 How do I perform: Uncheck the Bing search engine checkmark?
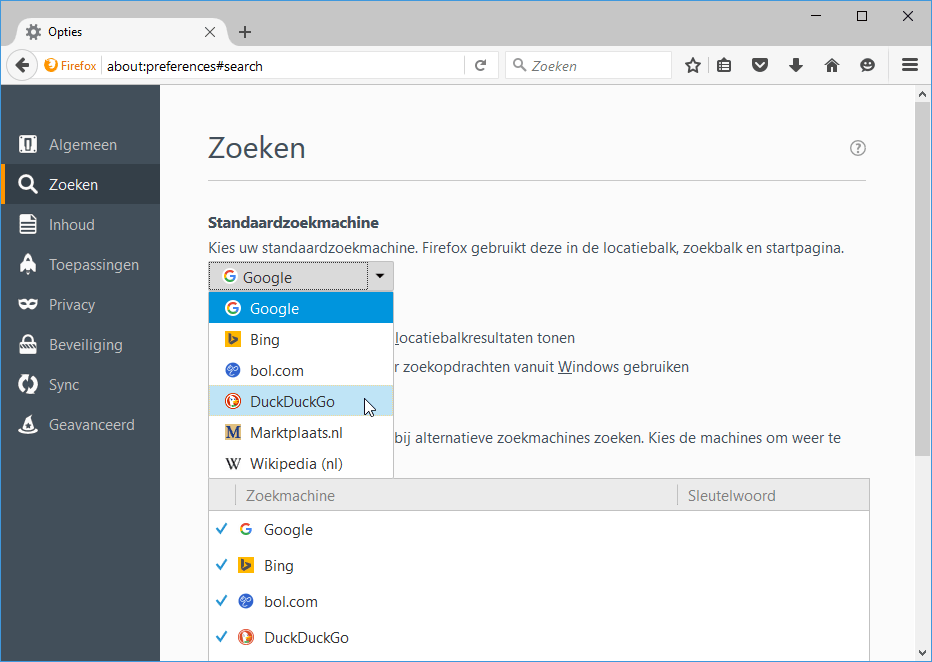click(x=222, y=565)
